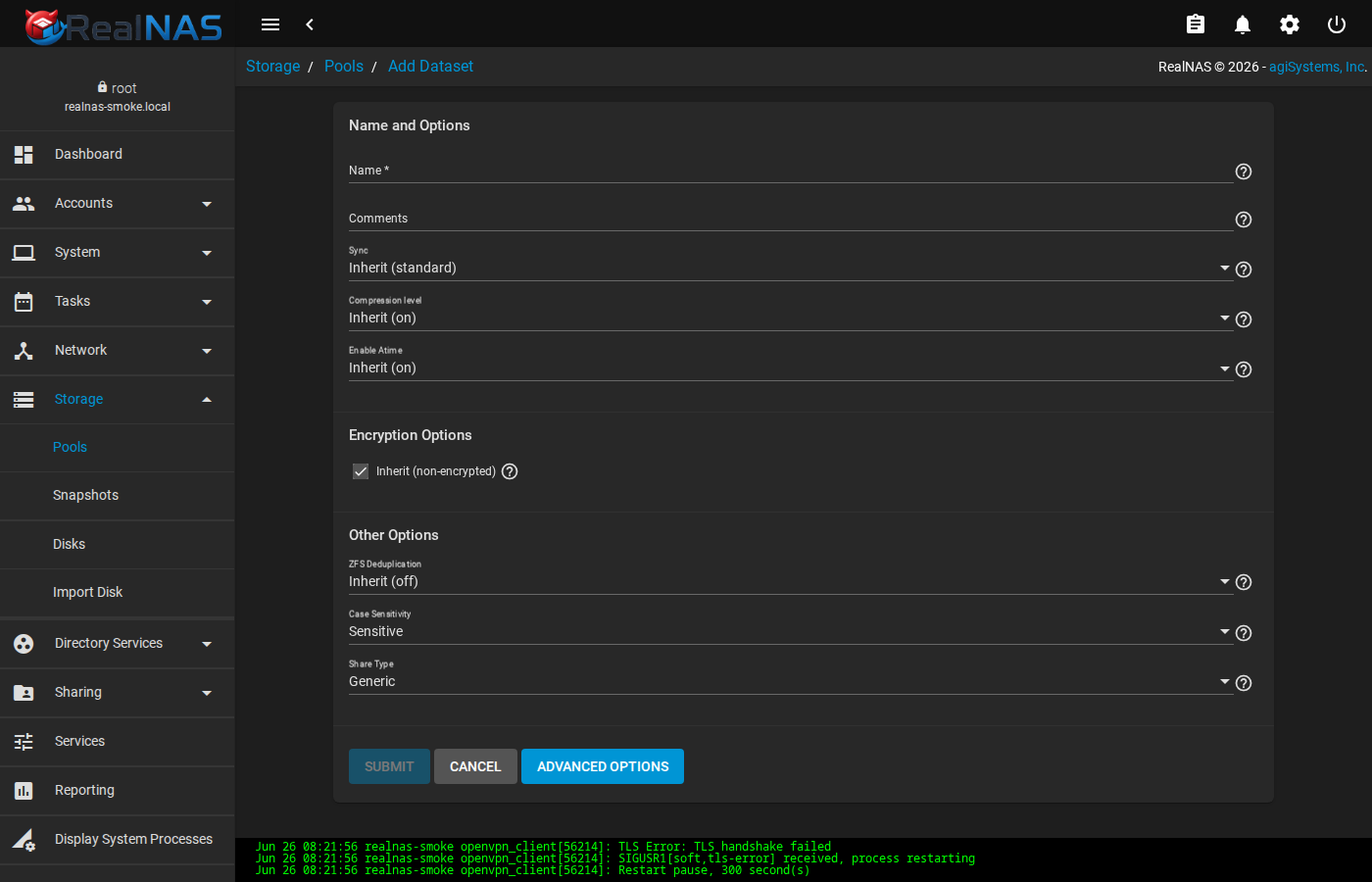Screen dimensions: 1372x882
Task: Open the task manager clipboard icon
Action: click(x=1196, y=24)
